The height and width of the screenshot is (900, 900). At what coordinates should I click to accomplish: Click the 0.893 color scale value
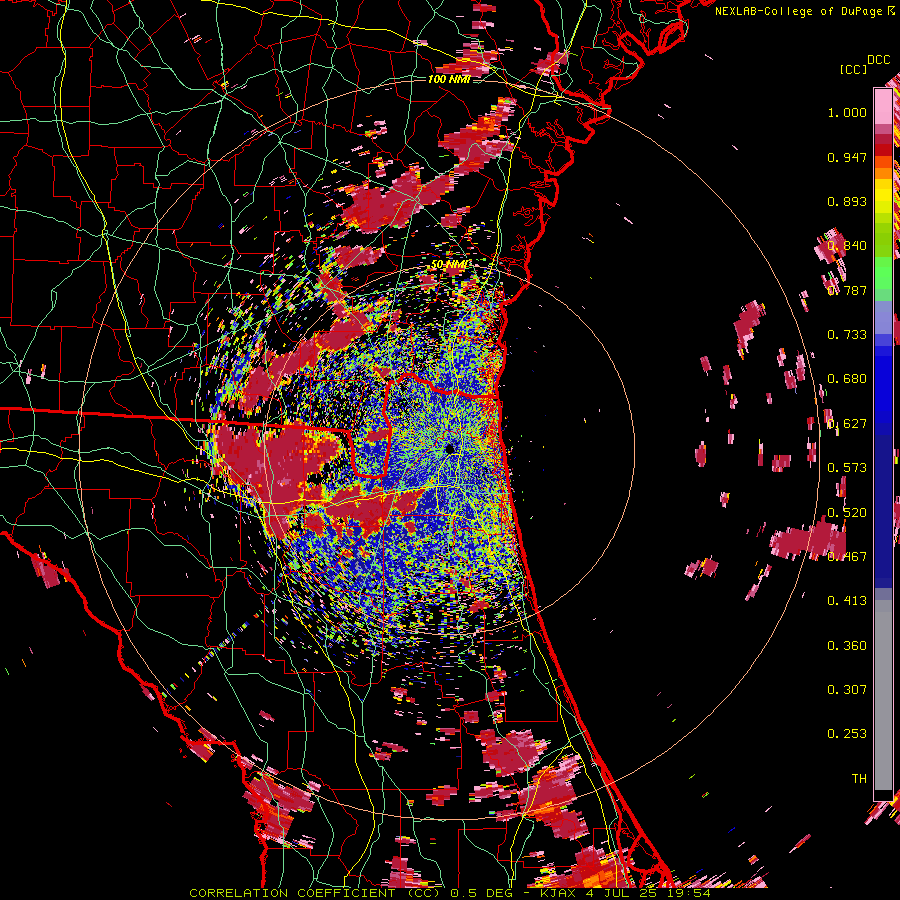pos(847,201)
